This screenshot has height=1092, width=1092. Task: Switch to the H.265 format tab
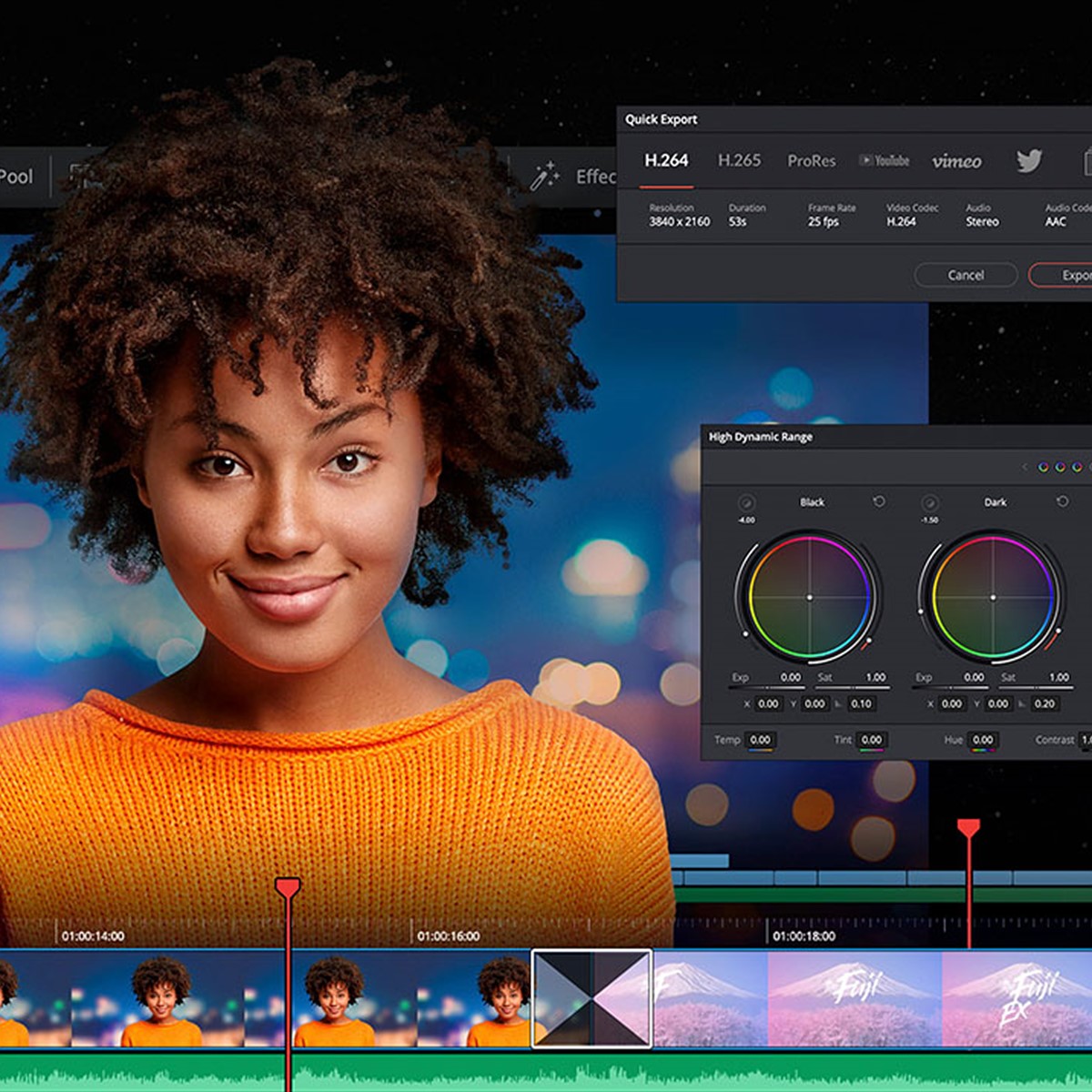click(739, 159)
